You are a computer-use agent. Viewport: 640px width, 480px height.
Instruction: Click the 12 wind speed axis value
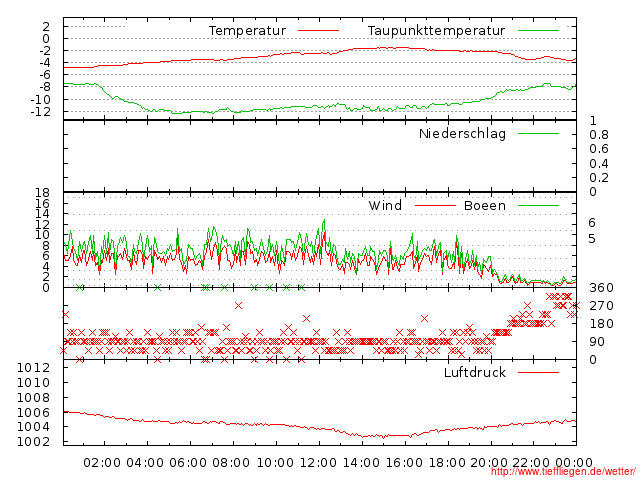43,224
